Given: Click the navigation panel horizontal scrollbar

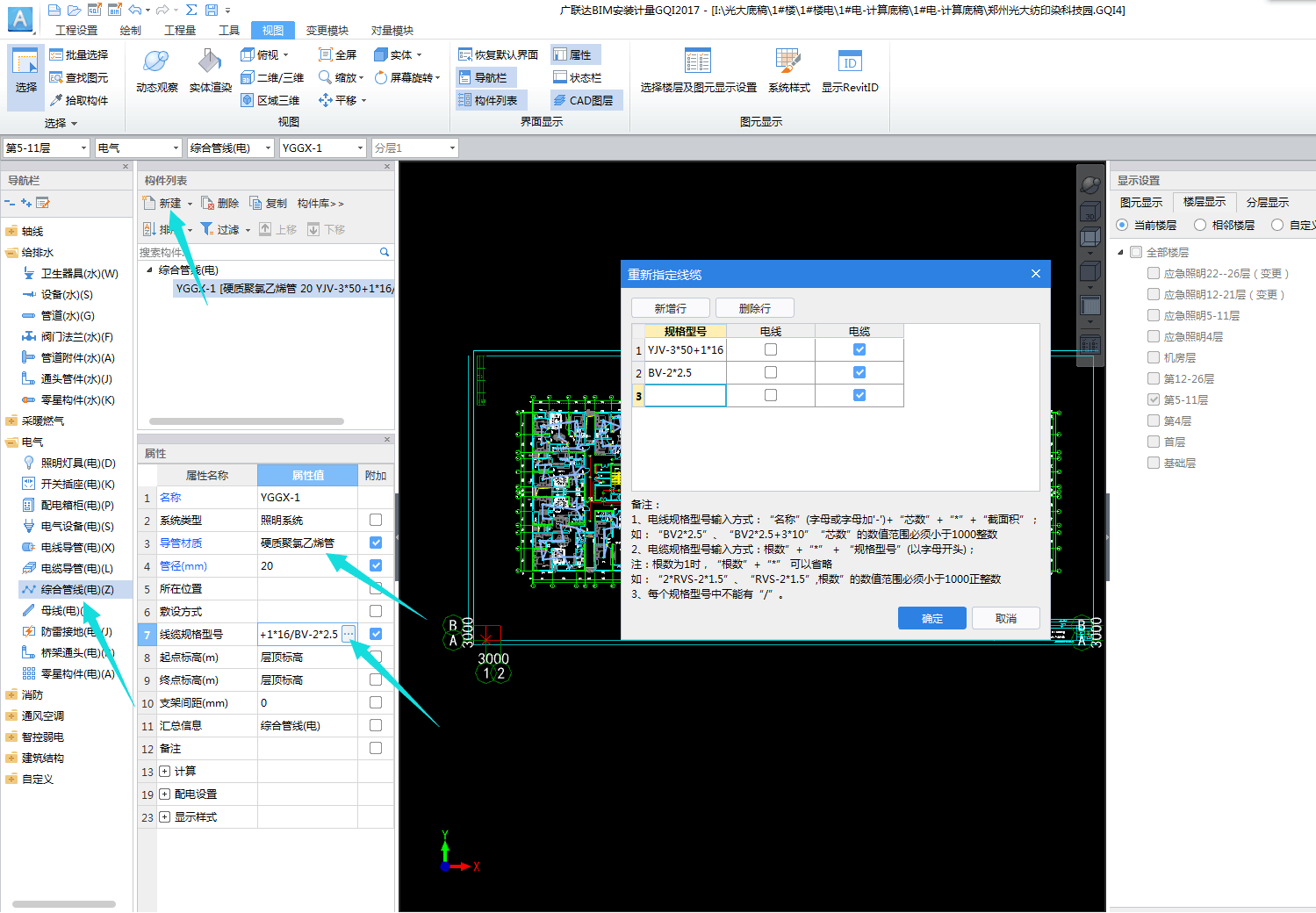Looking at the screenshot, I should pos(64,904).
